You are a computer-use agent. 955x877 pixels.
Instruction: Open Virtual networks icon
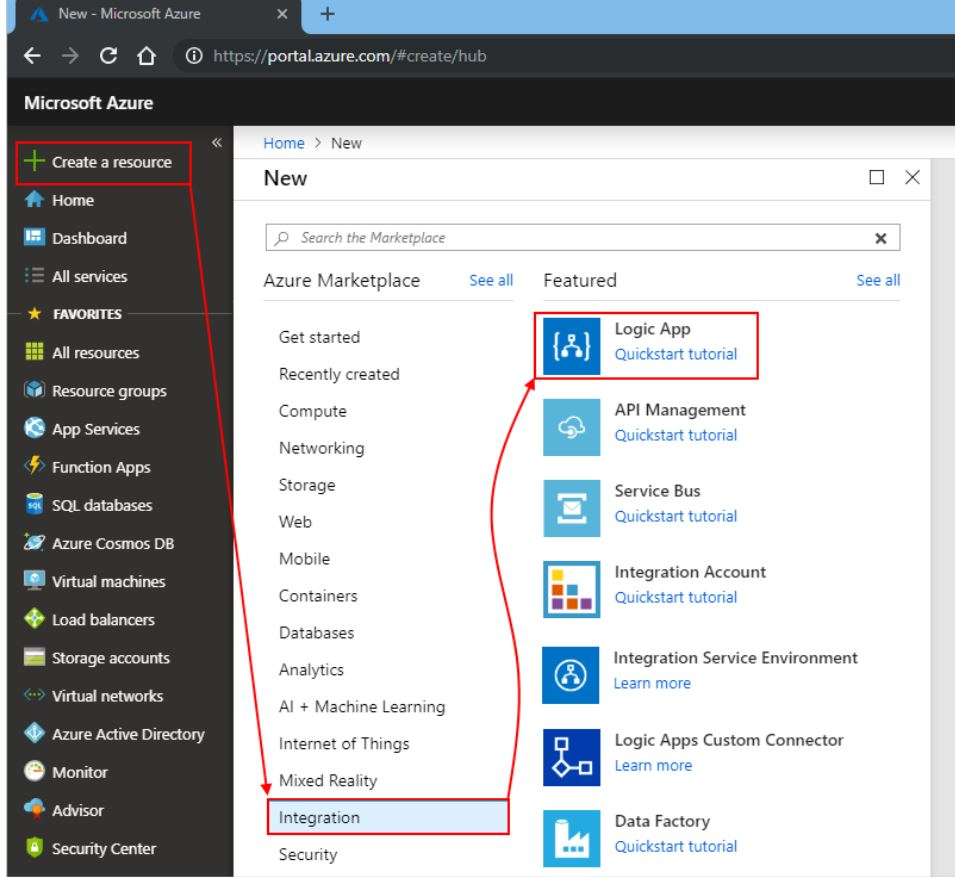coord(34,695)
